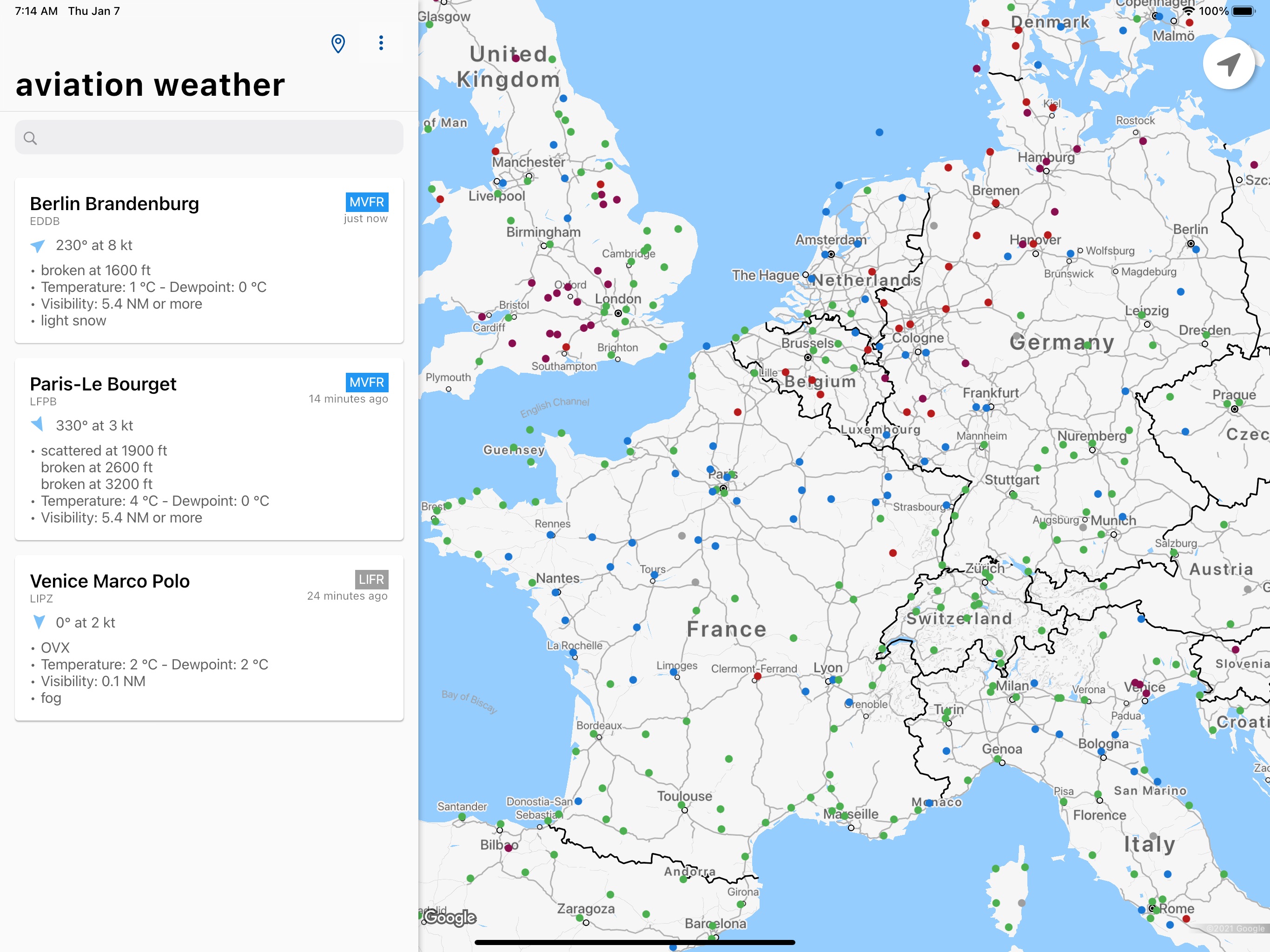
Task: Click the Google logo on the map
Action: [x=450, y=917]
